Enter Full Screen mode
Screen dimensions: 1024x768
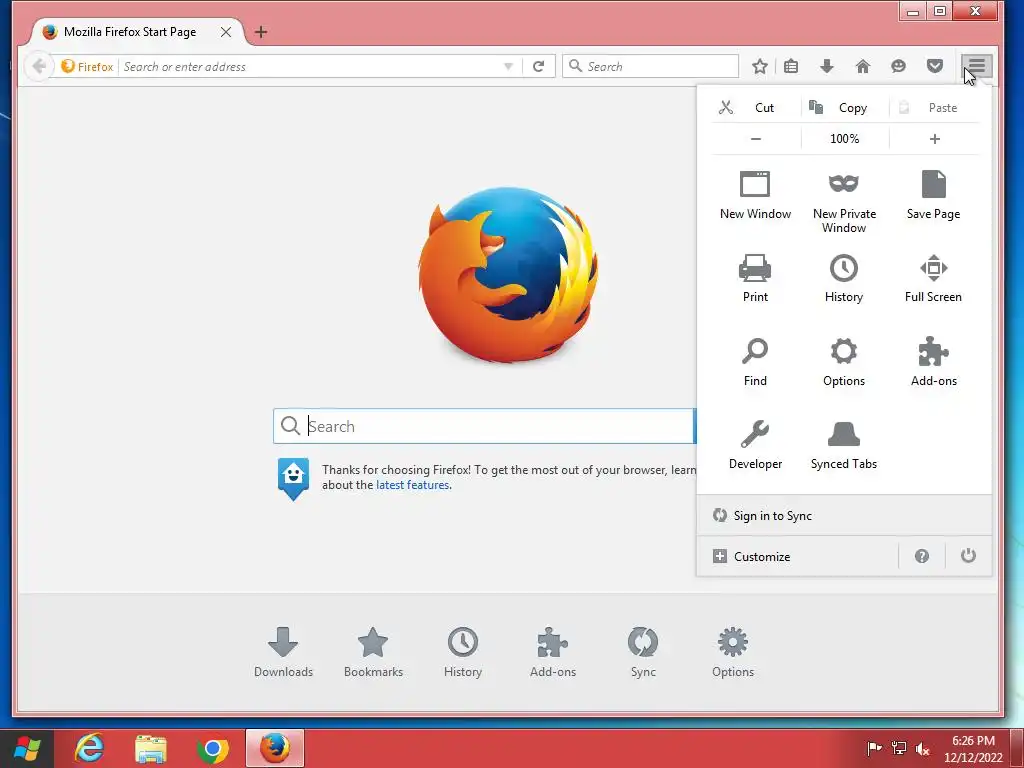(933, 278)
